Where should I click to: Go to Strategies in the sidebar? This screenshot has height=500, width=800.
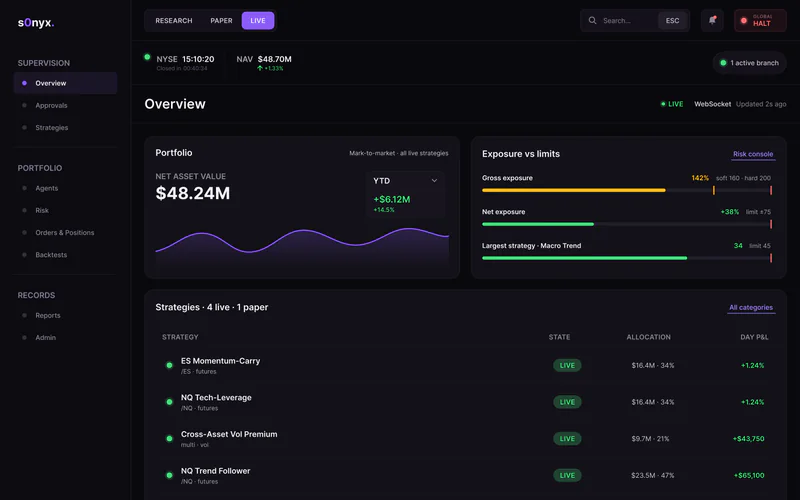pos(65,128)
